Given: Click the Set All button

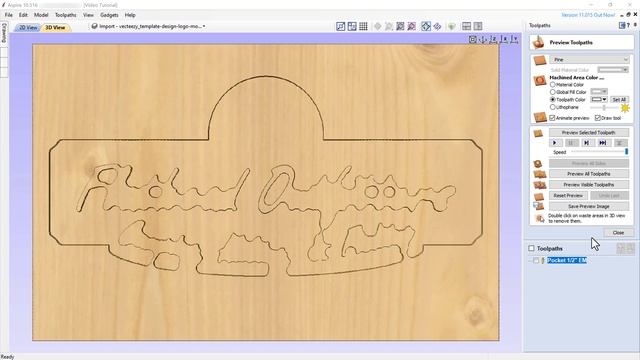Looking at the screenshot, I should 619,100.
